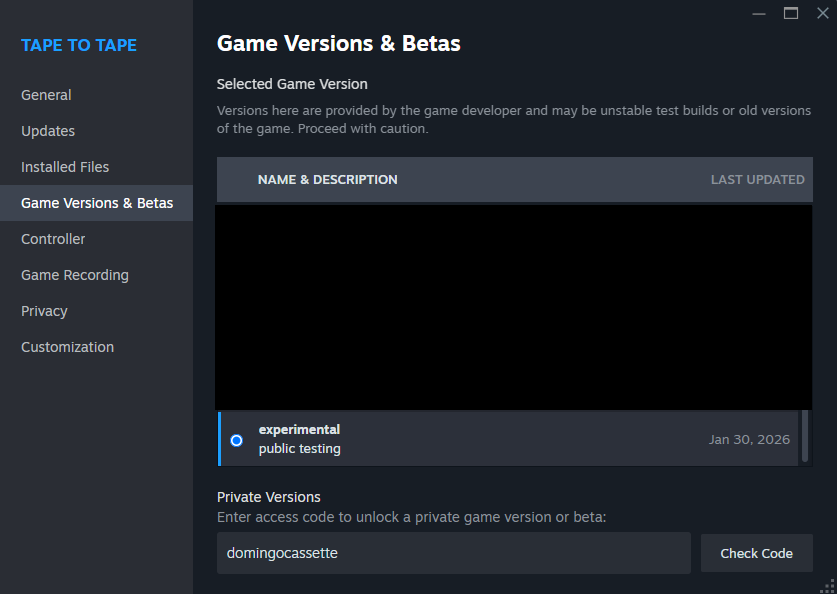Open the Installed Files section
Image resolution: width=837 pixels, height=594 pixels.
65,167
